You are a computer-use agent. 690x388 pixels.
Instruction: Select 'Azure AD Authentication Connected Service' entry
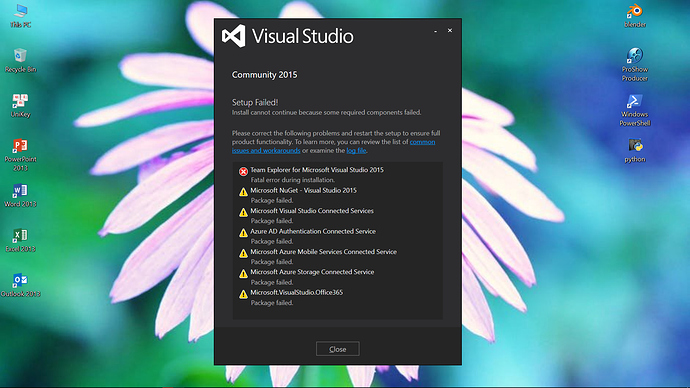313,231
